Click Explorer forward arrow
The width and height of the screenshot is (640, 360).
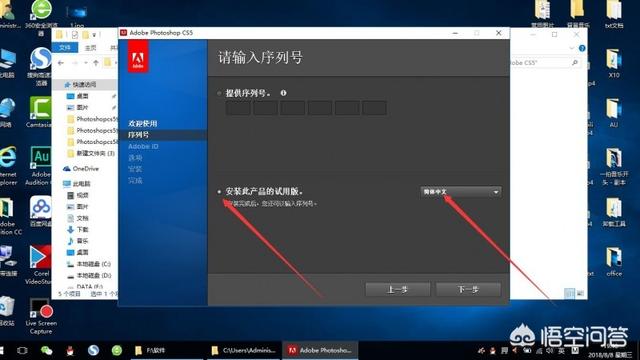click(75, 63)
